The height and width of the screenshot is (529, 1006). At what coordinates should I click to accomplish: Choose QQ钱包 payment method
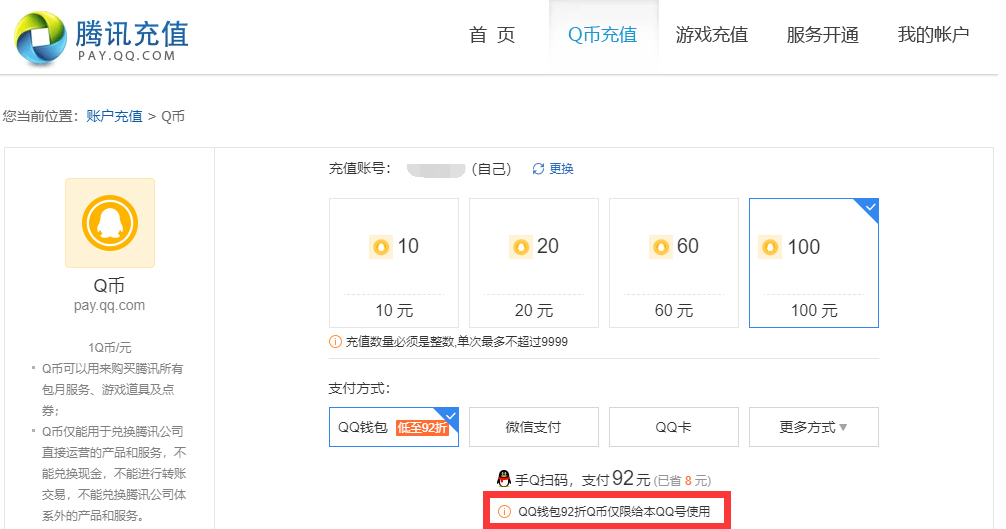[x=394, y=427]
